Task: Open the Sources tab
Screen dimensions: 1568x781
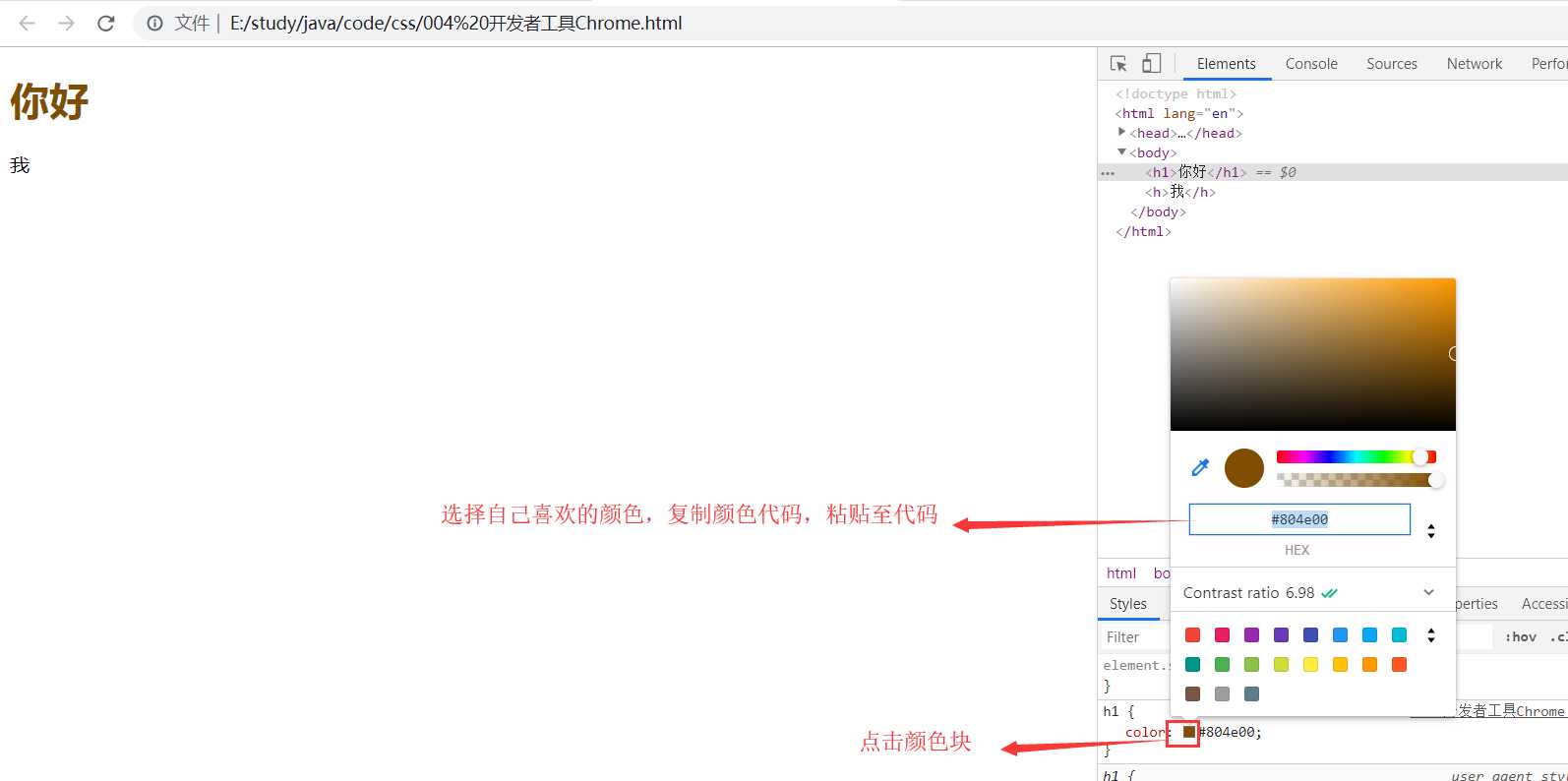Action: click(x=1392, y=64)
